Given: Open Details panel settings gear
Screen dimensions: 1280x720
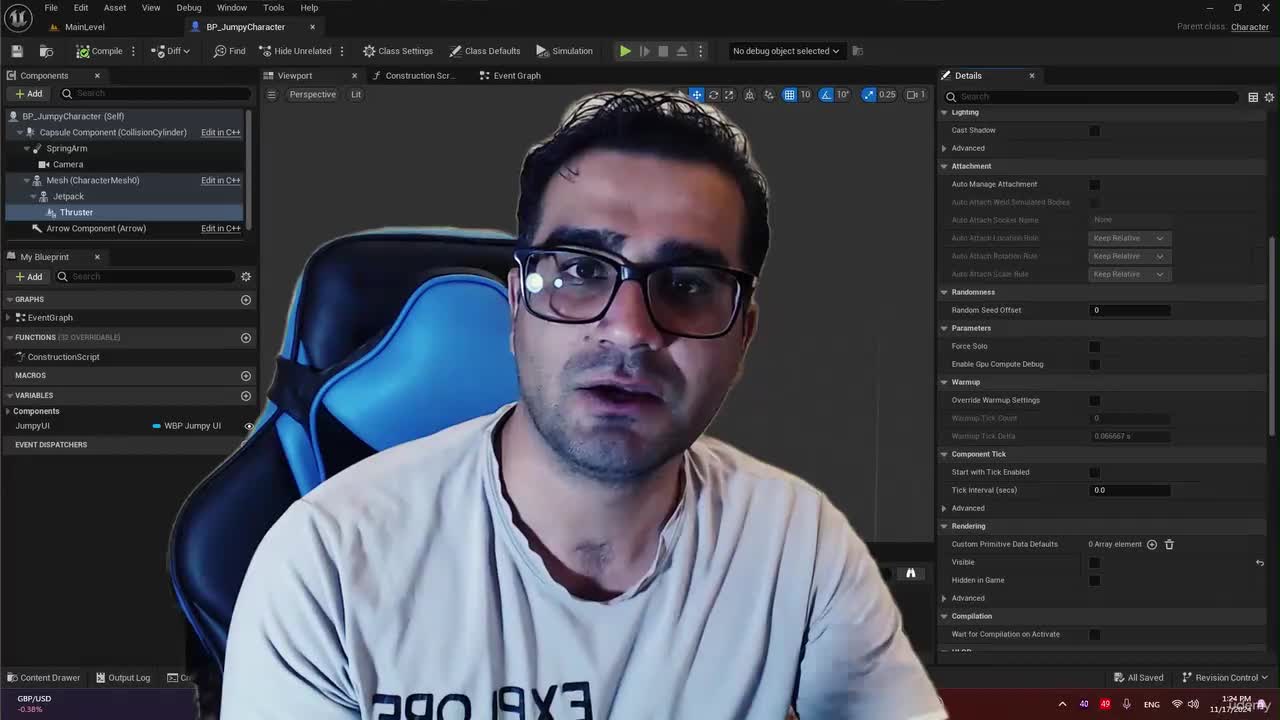Looking at the screenshot, I should [1269, 97].
